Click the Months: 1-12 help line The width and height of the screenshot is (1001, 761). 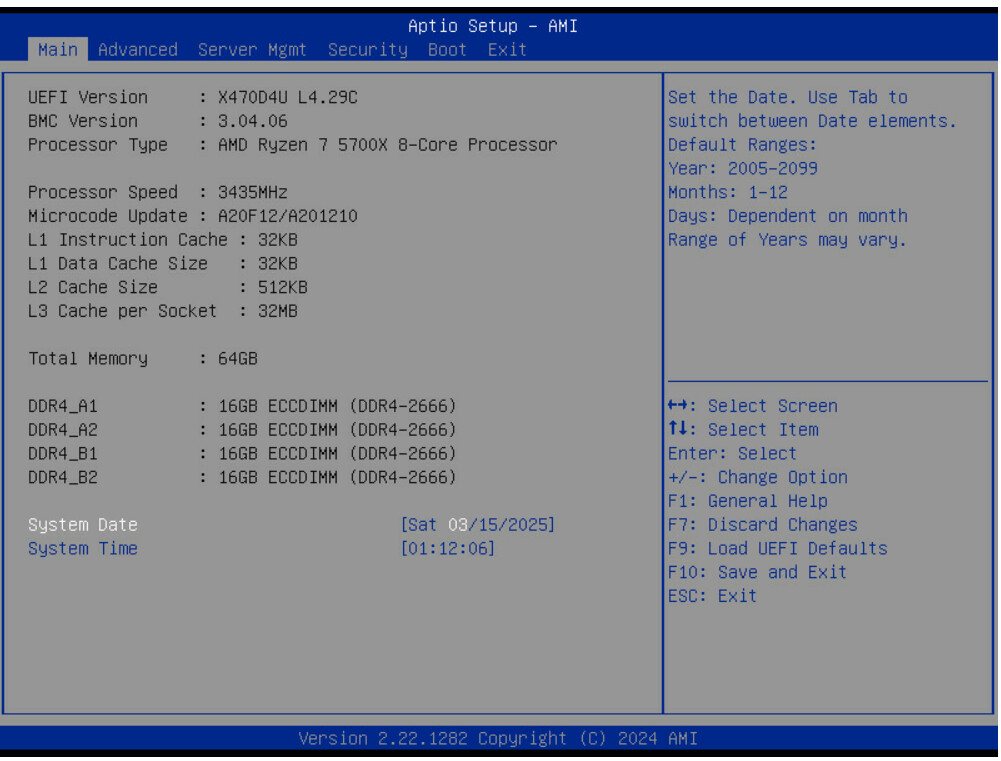728,192
